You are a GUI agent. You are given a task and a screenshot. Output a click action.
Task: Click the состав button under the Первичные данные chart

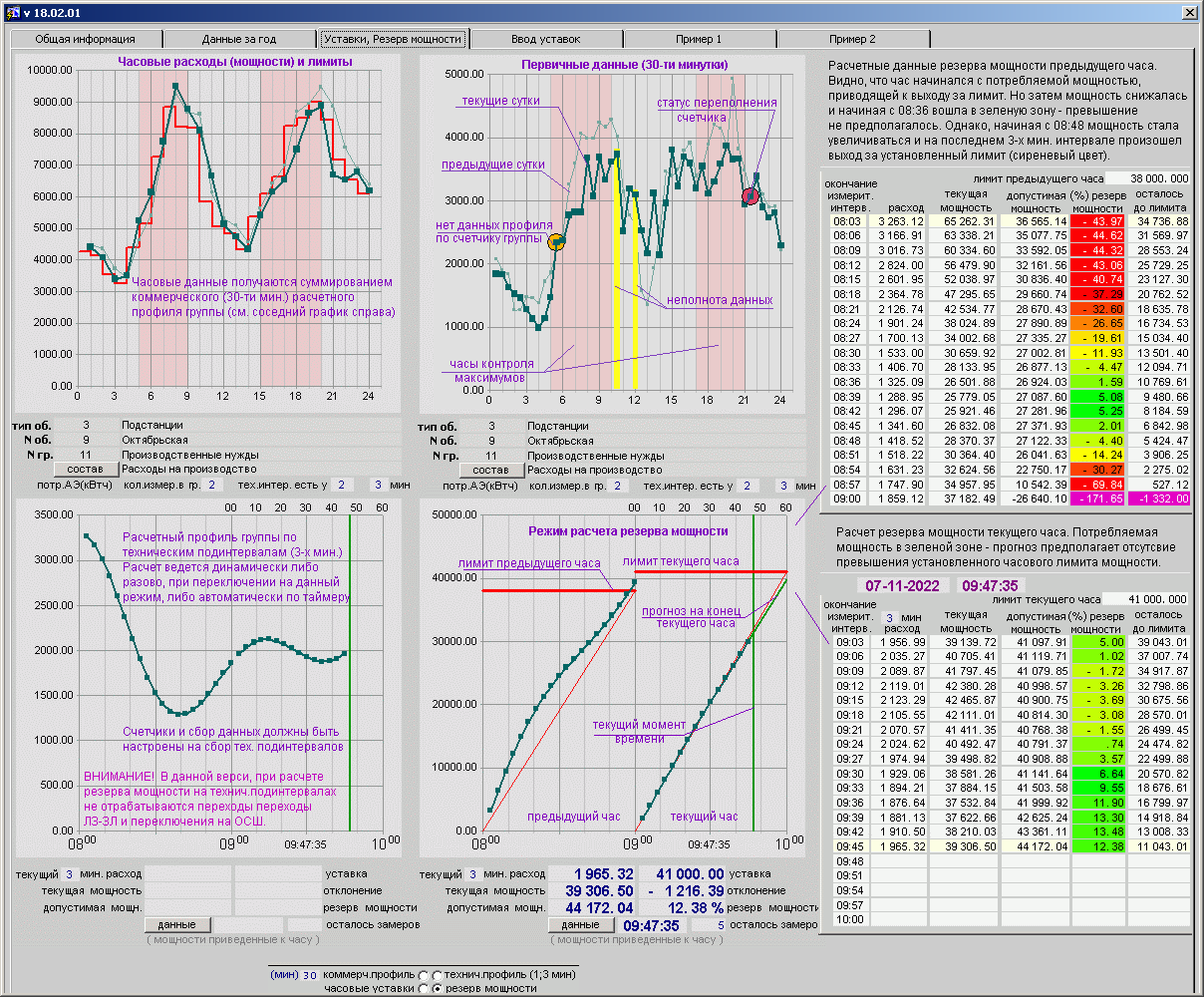click(x=490, y=469)
